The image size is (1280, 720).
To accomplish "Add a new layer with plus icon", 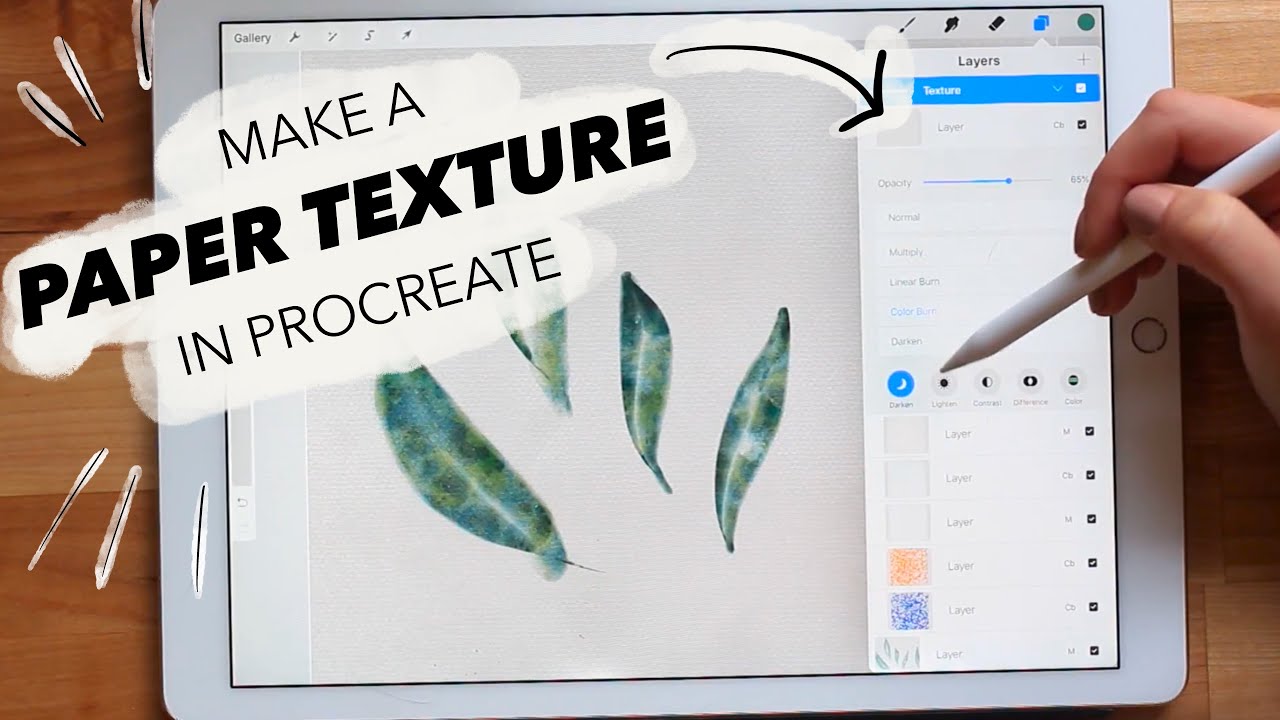I will click(1083, 60).
